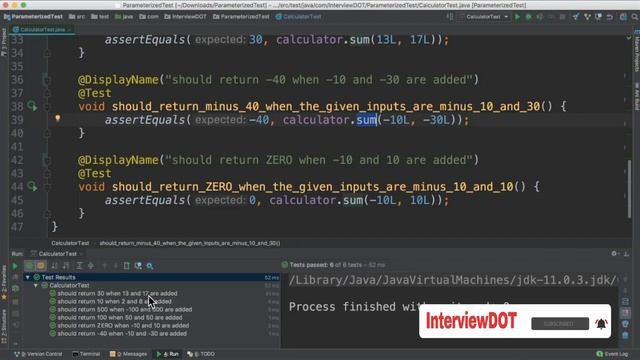Select 'should return ZERO when -10 and 10' test
The image size is (640, 360).
(123, 326)
